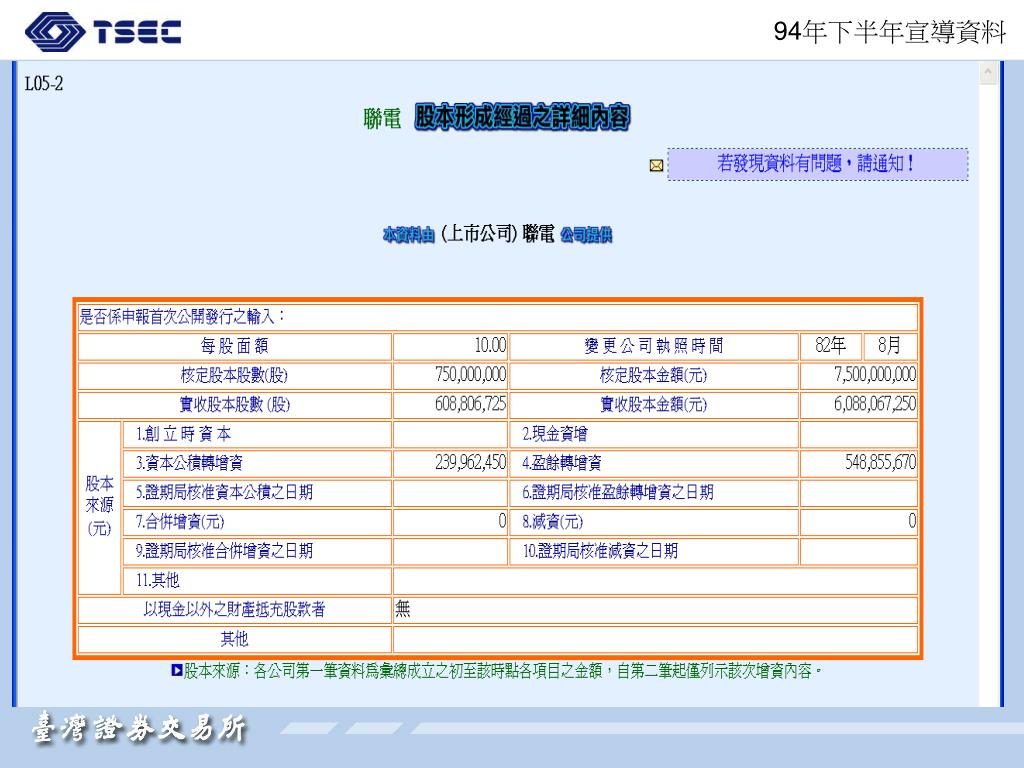The image size is (1024, 768).
Task: Click the blue arrow icon before '股本來源' note
Action: pos(176,671)
